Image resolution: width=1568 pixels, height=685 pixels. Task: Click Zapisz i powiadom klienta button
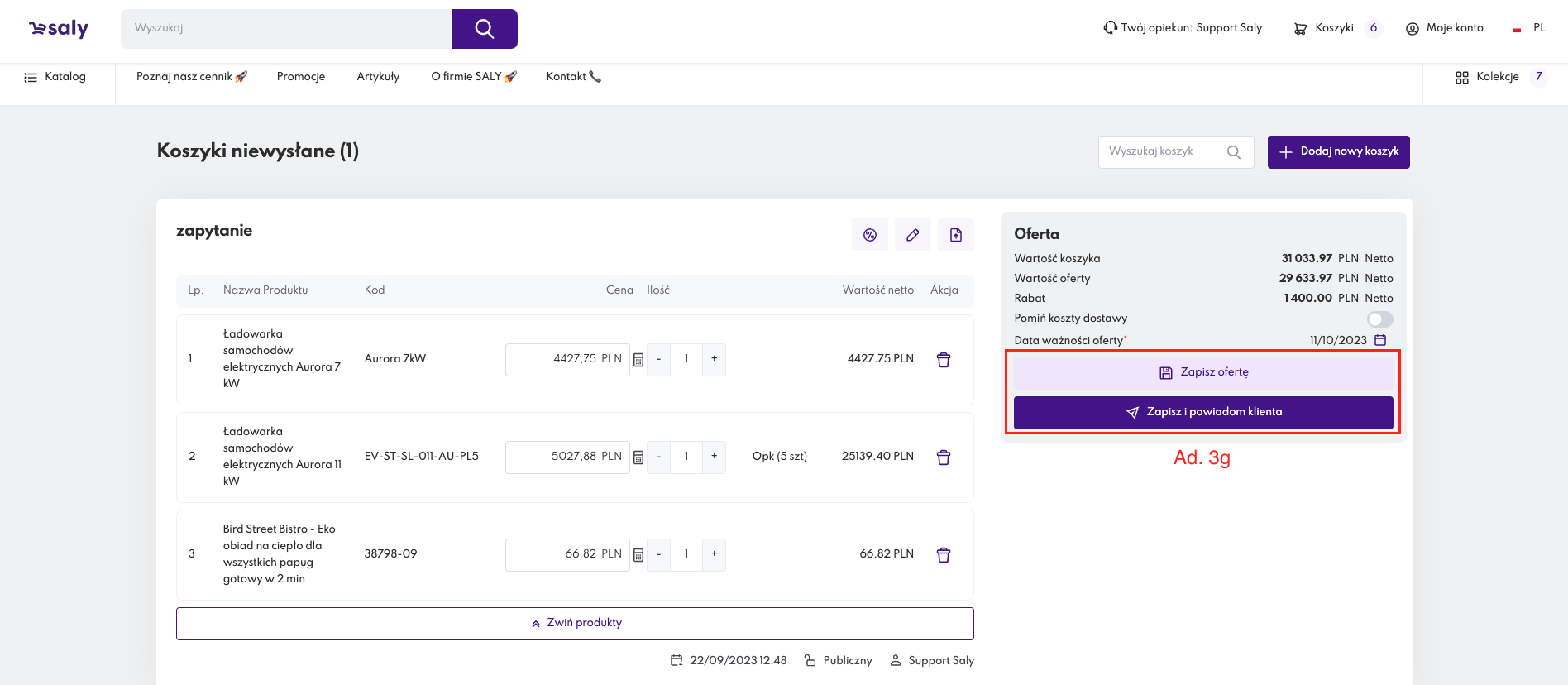(1202, 412)
